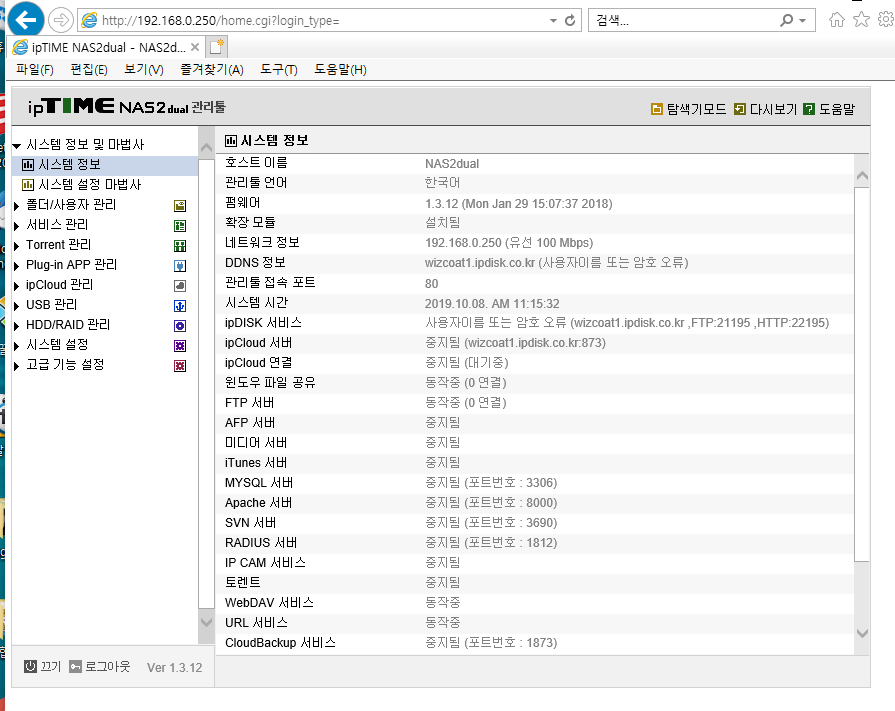Click the Plug-in APP 관리 plug icon
895x711 pixels.
180,266
